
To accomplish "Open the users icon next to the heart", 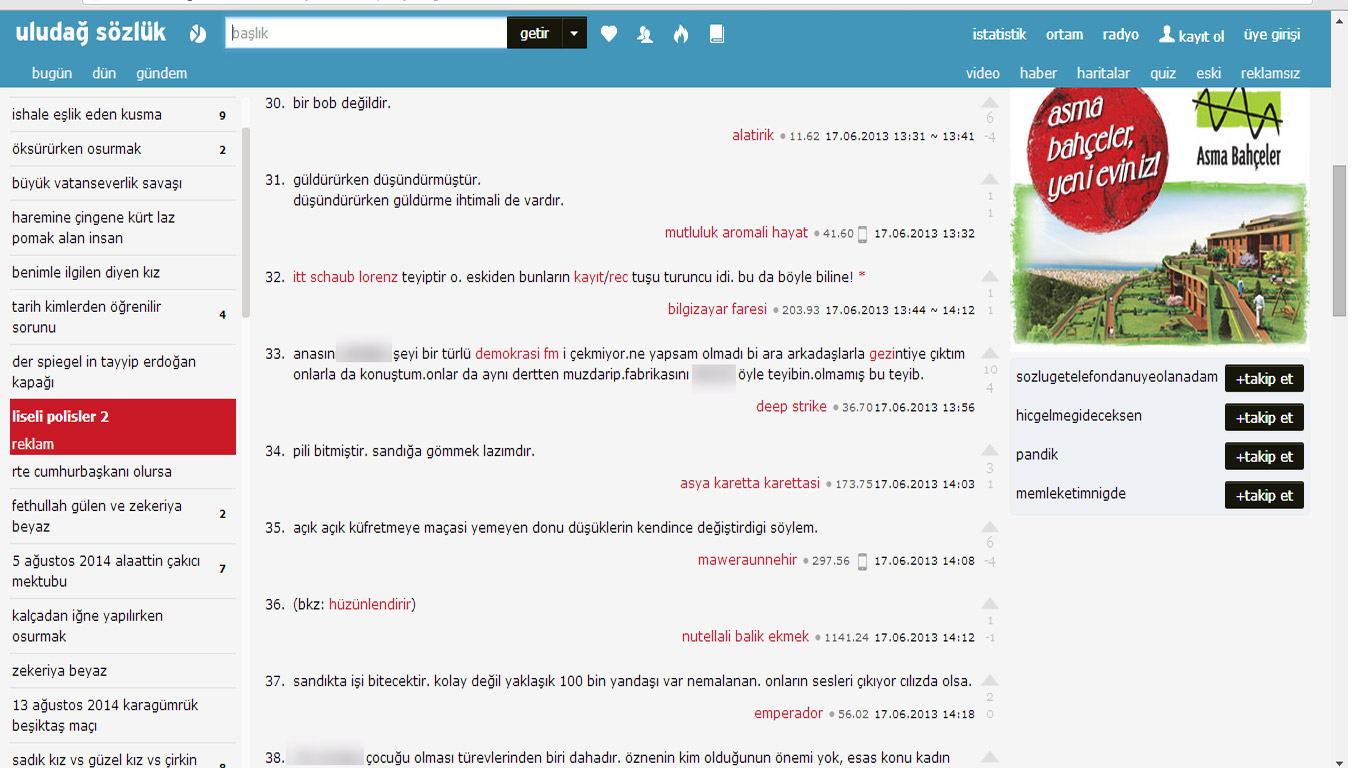I will [x=645, y=34].
